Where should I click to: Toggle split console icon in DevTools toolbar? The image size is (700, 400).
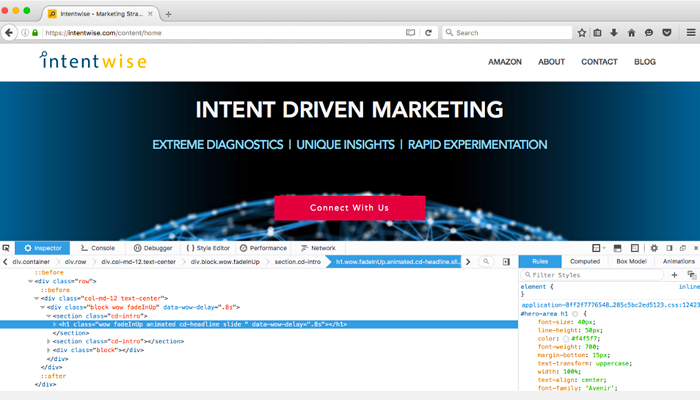pos(617,248)
